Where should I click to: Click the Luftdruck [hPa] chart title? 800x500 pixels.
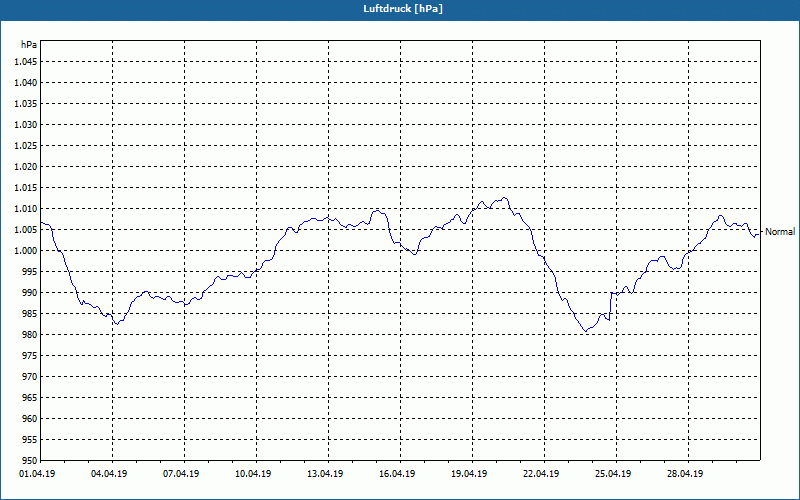click(403, 9)
